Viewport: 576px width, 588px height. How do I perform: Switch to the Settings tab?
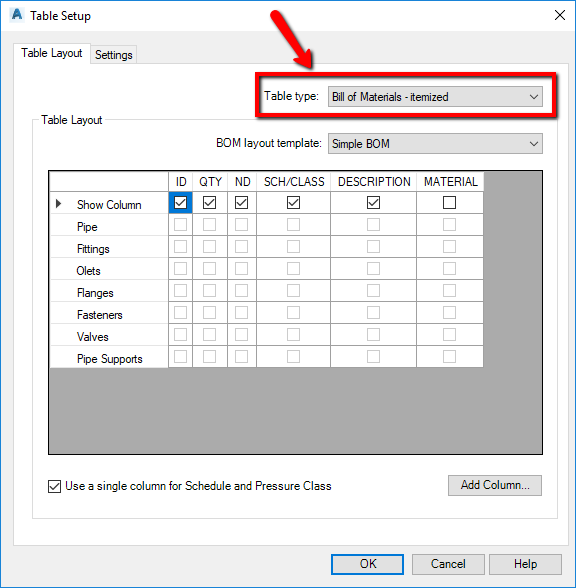114,55
